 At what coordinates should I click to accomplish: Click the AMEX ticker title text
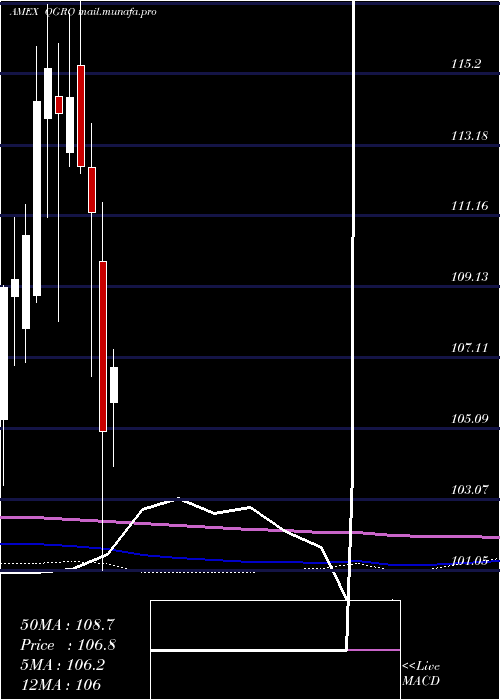click(x=24, y=12)
